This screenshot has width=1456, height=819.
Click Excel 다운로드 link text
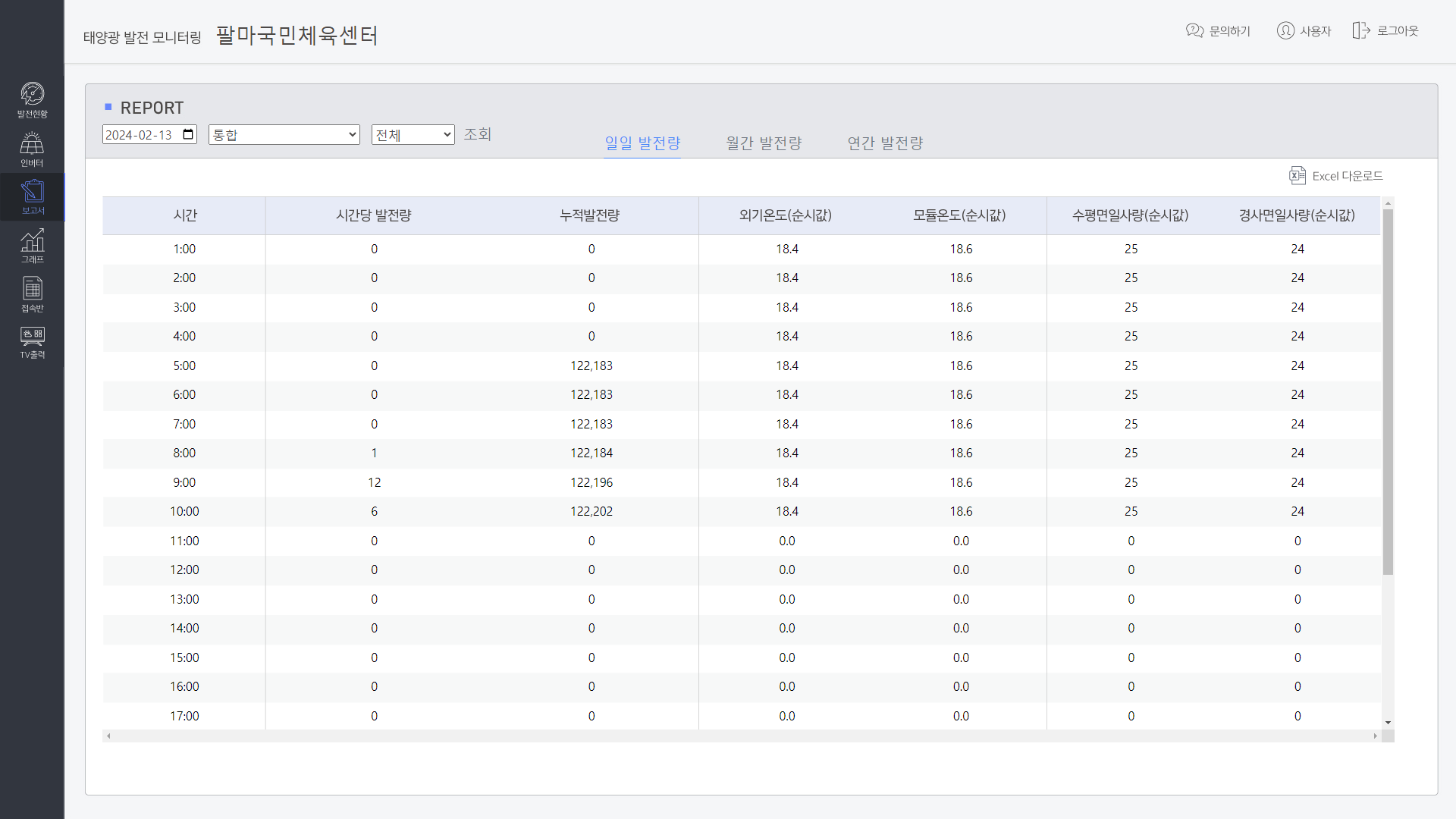(x=1348, y=176)
